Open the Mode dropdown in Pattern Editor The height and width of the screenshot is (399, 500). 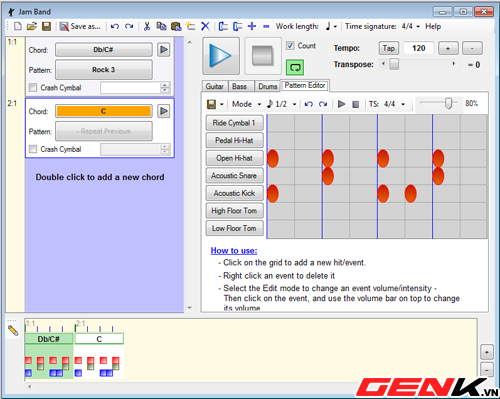246,104
